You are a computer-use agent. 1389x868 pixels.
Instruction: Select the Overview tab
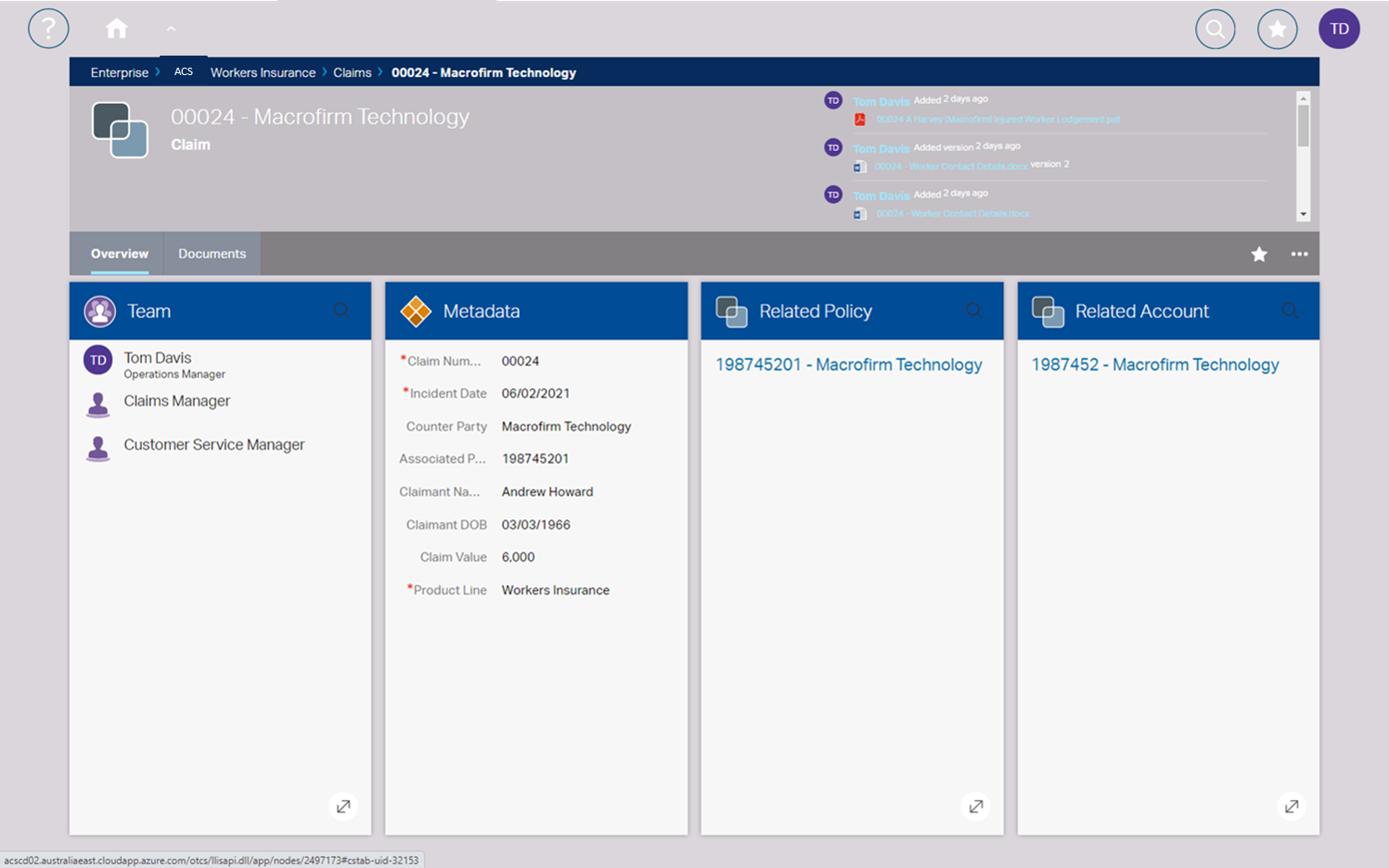[119, 254]
